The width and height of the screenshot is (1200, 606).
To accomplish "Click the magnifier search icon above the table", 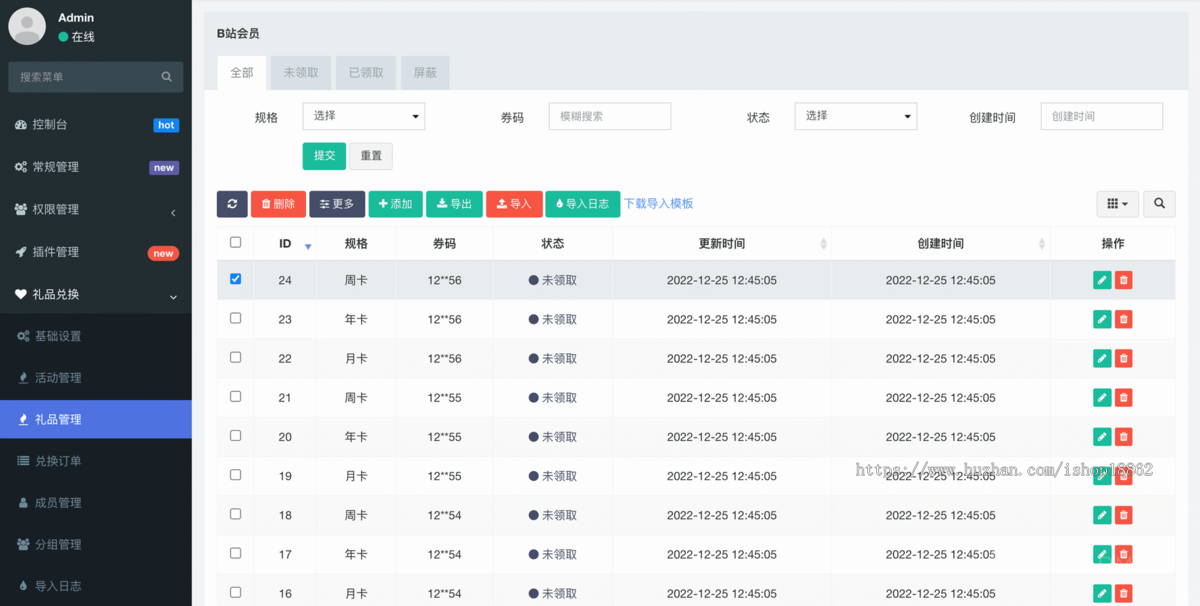I will [1158, 203].
